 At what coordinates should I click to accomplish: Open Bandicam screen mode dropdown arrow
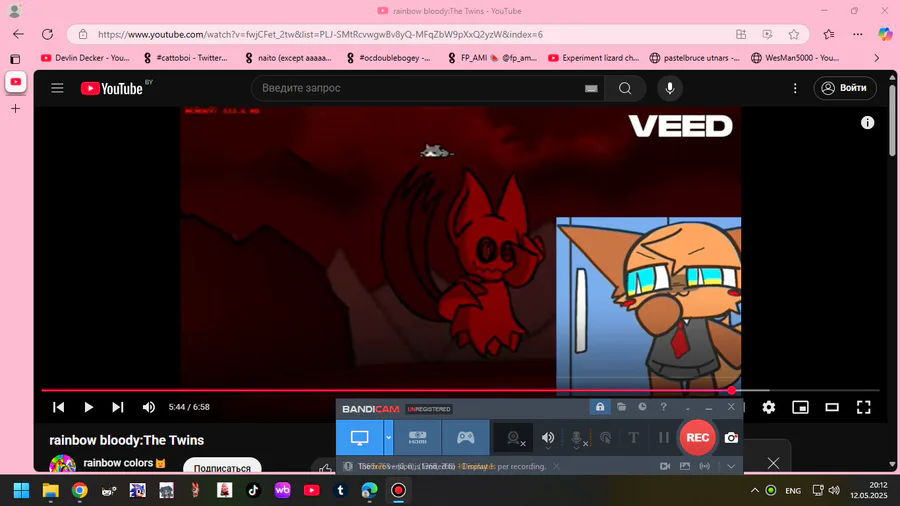389,438
